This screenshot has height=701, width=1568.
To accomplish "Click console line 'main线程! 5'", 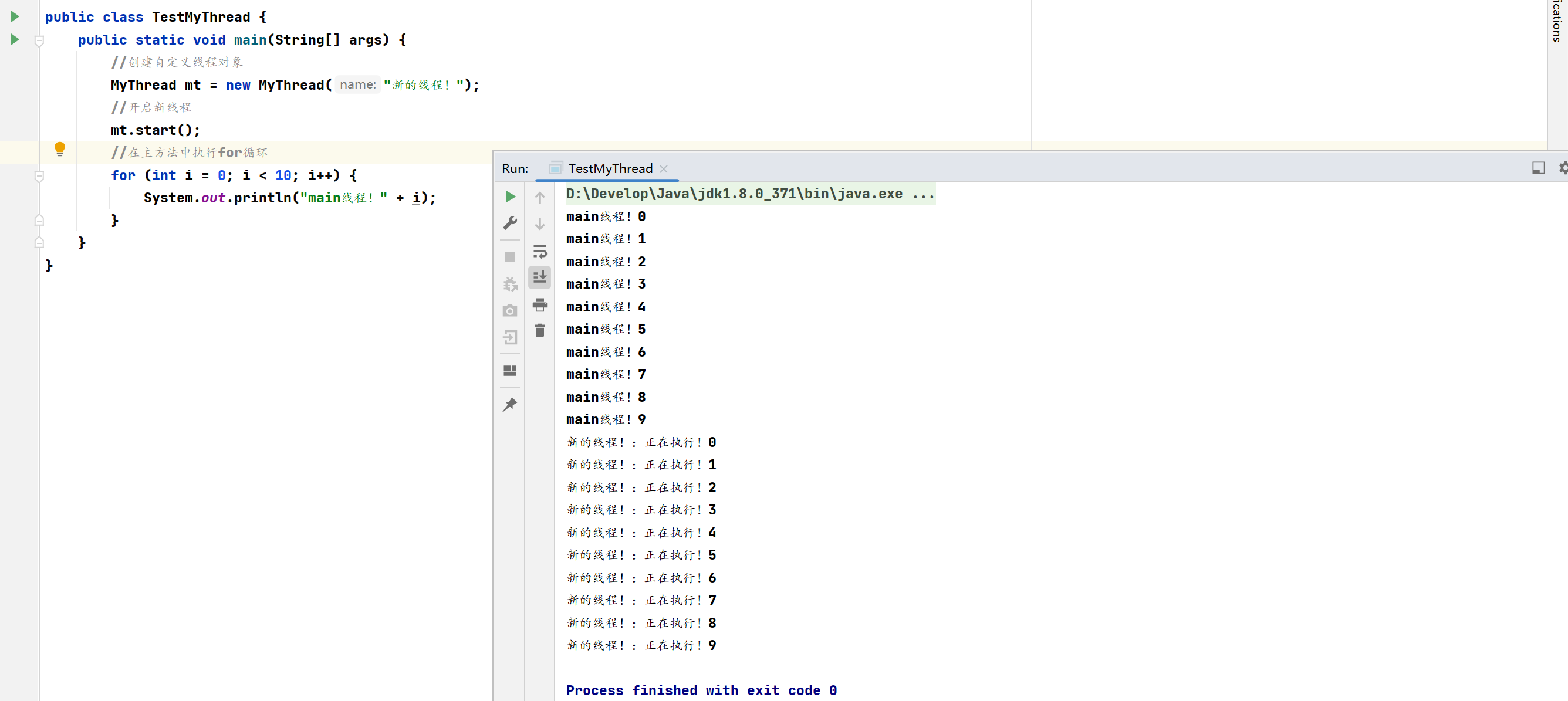I will (606, 329).
